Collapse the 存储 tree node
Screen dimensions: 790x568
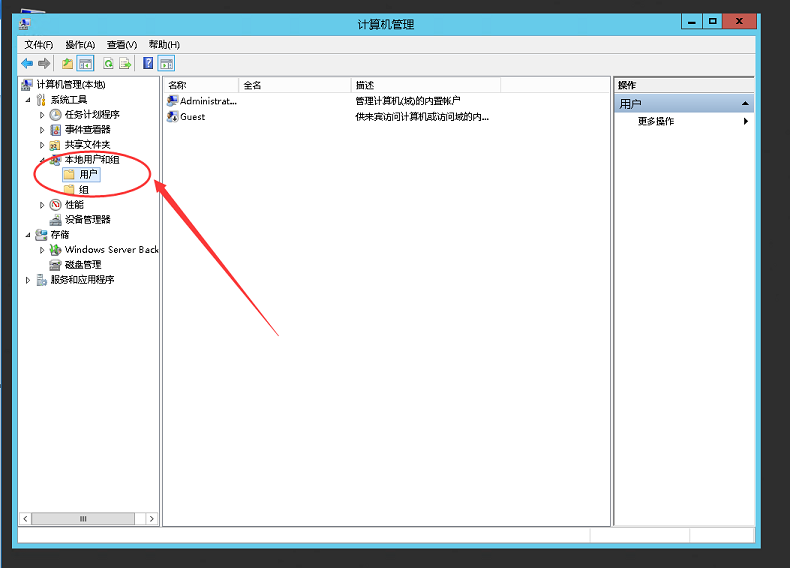(x=28, y=235)
